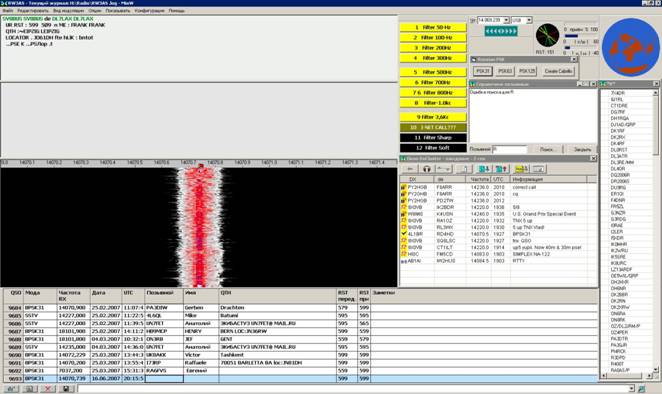Click the Мода column header in log

point(40,296)
